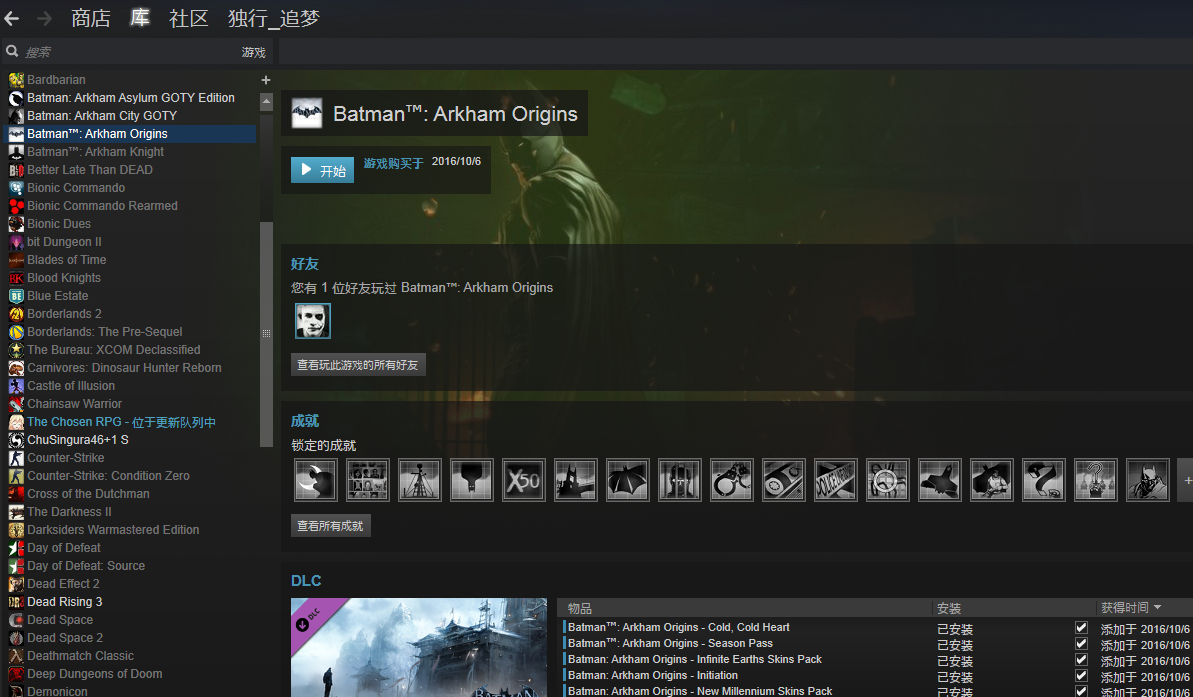Click the Season Pass DLC row name
The image size is (1193, 697).
670,644
